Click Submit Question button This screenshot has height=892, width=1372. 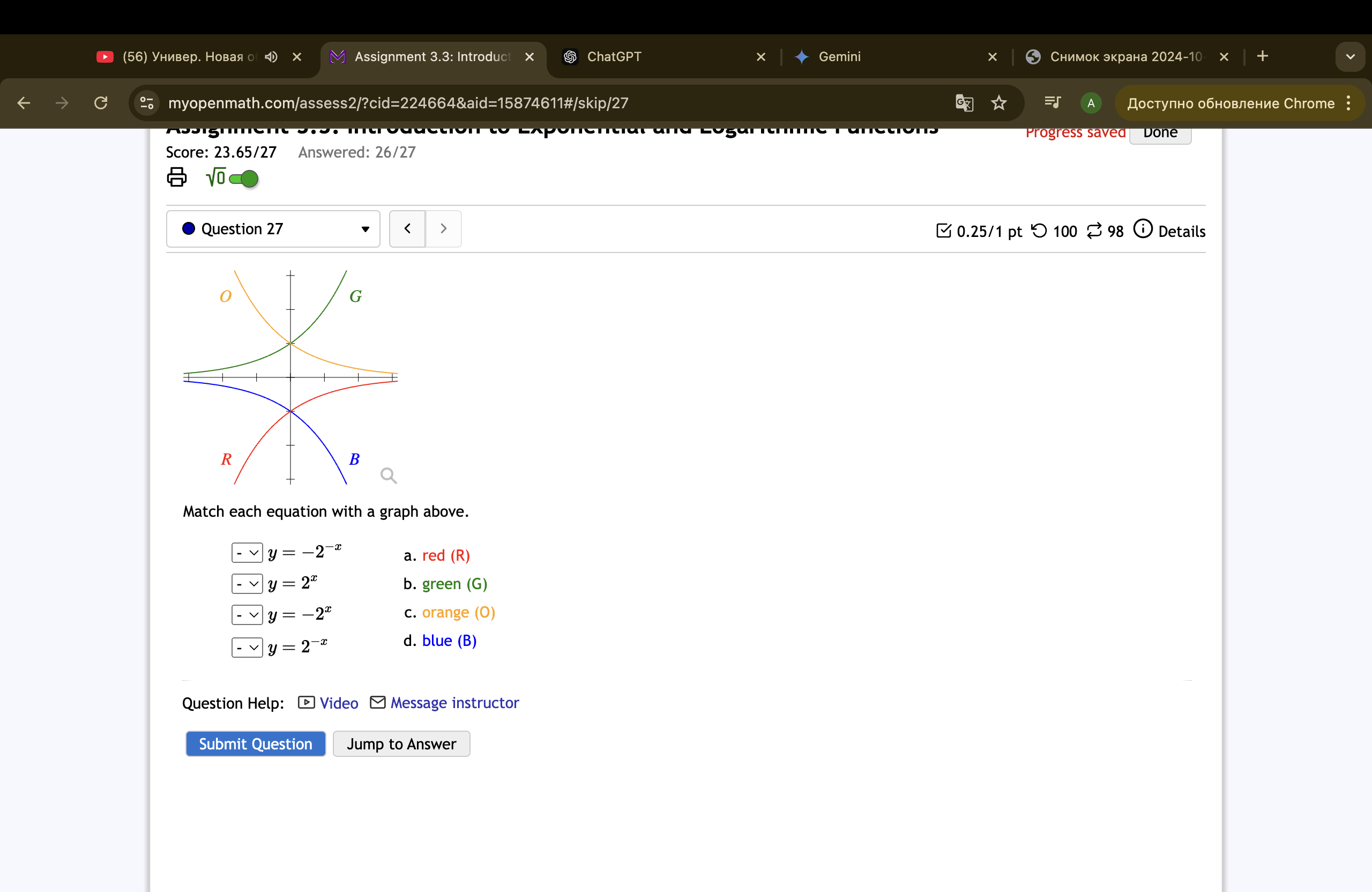(x=256, y=744)
